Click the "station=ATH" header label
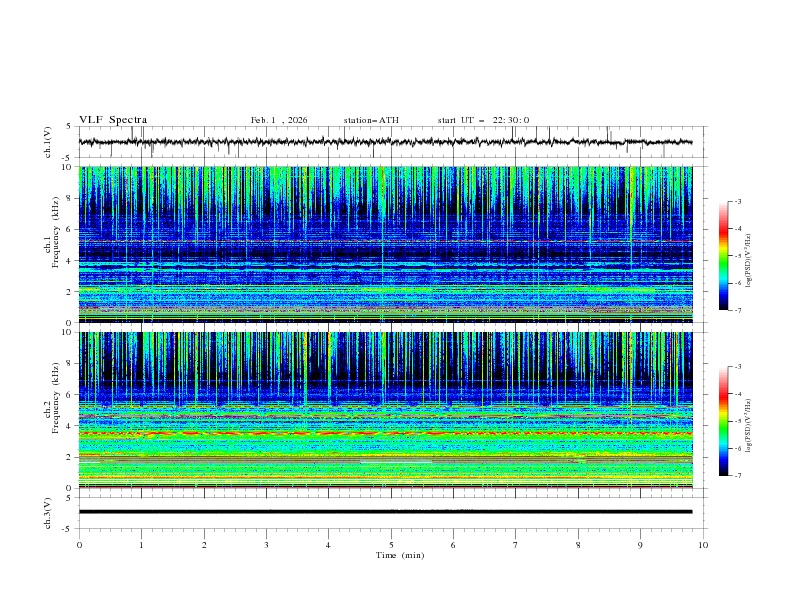The width and height of the screenshot is (792, 612). point(371,120)
